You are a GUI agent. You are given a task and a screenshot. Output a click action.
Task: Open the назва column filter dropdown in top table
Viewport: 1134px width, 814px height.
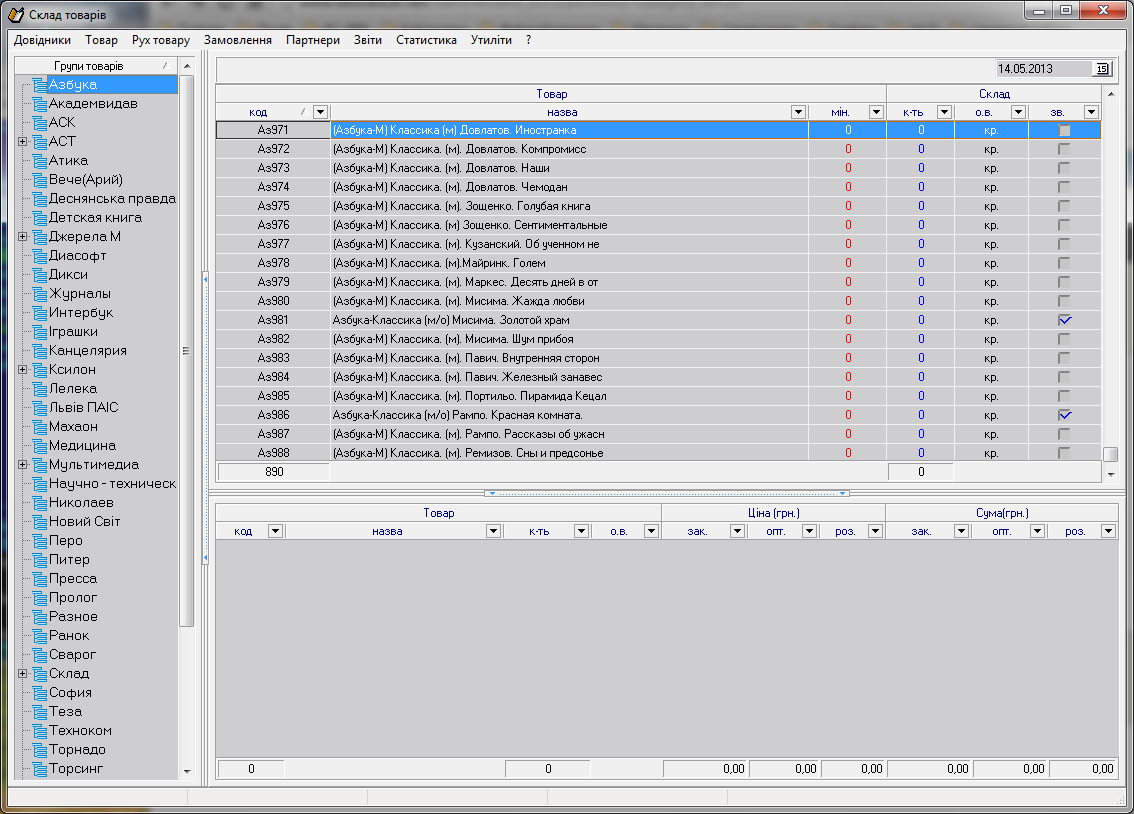click(798, 112)
